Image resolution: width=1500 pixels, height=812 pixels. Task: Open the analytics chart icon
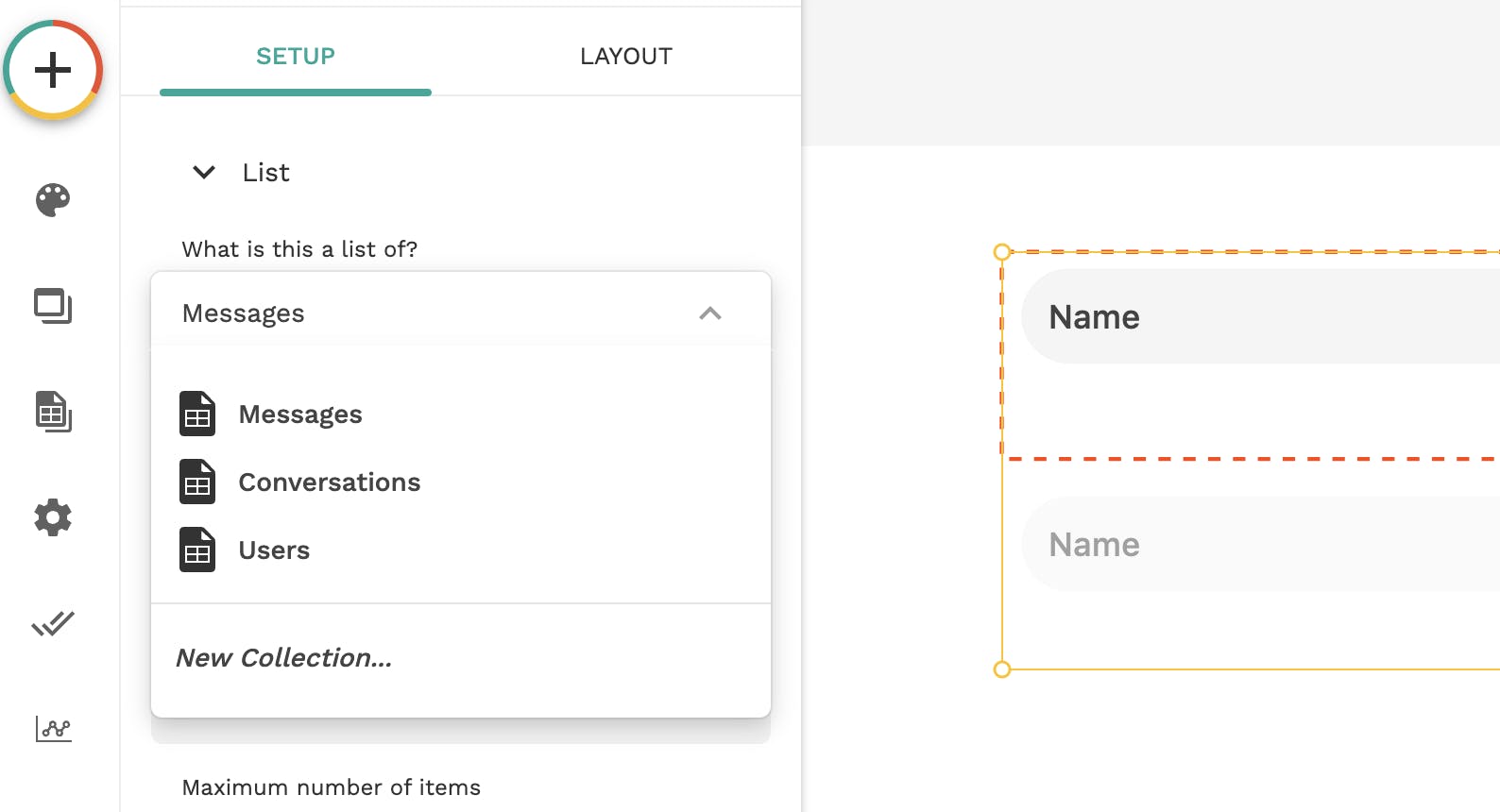[54, 728]
